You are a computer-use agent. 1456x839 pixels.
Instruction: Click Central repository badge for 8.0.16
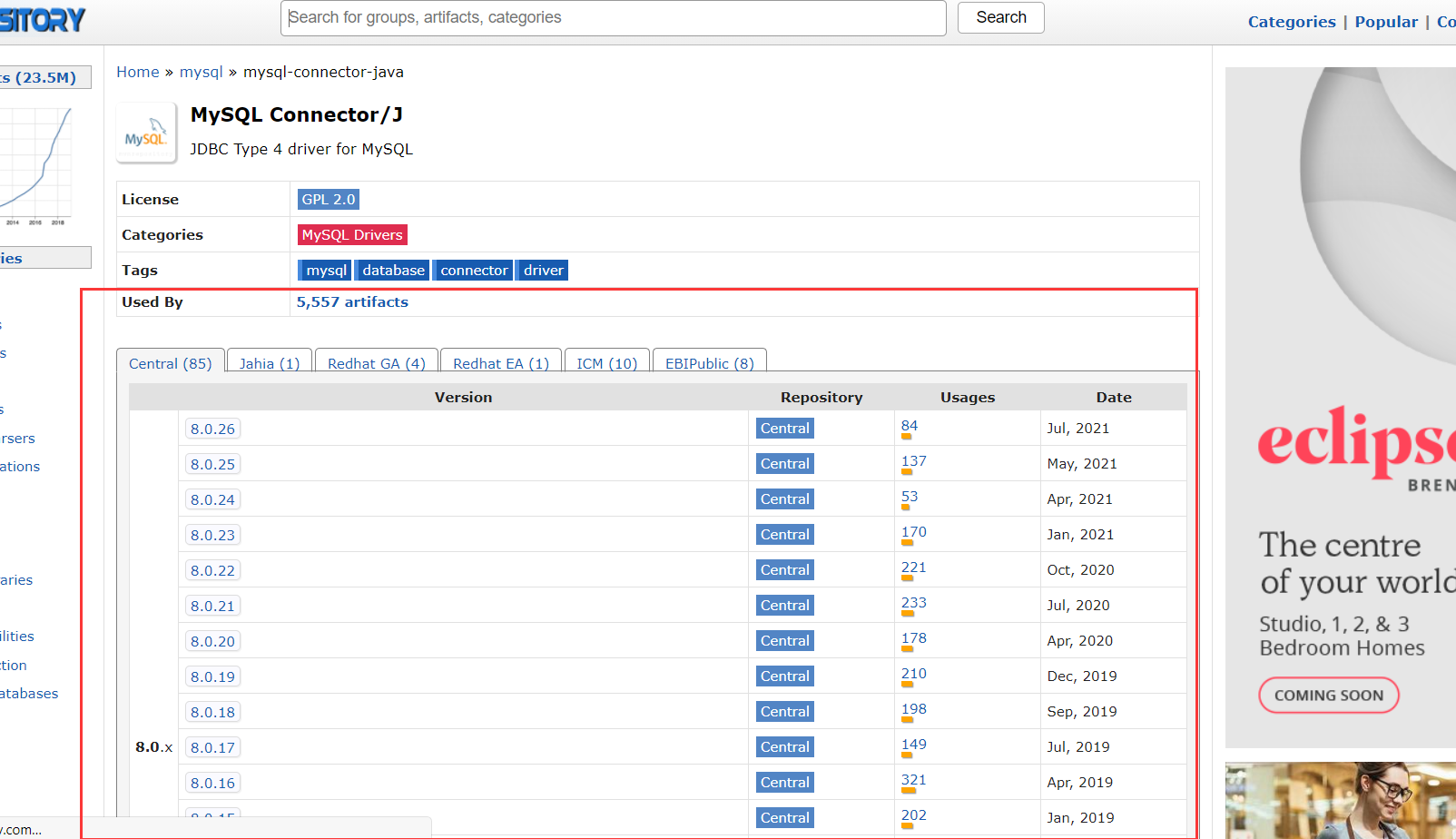[785, 782]
